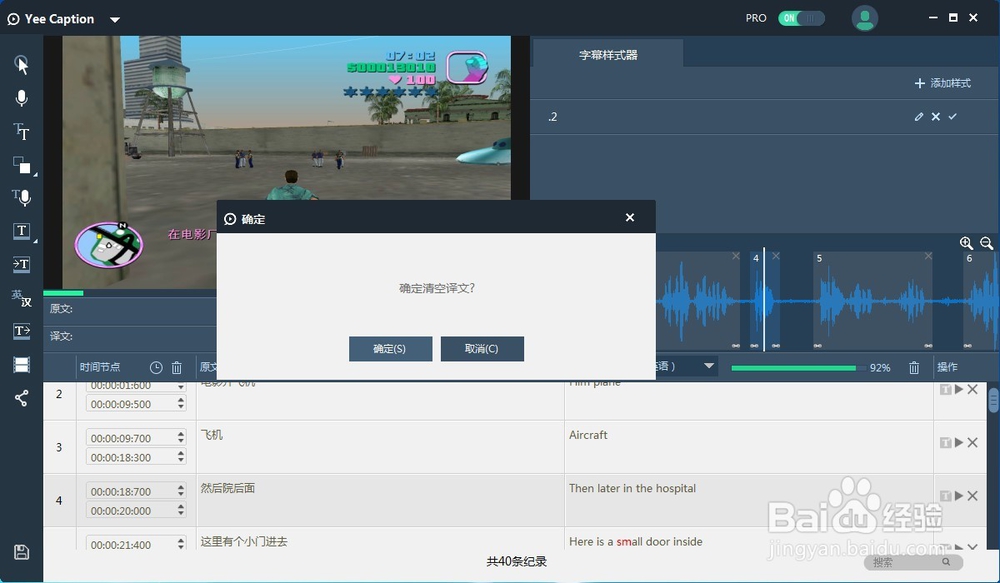Open the user account avatar
1000x583 pixels.
[x=865, y=18]
